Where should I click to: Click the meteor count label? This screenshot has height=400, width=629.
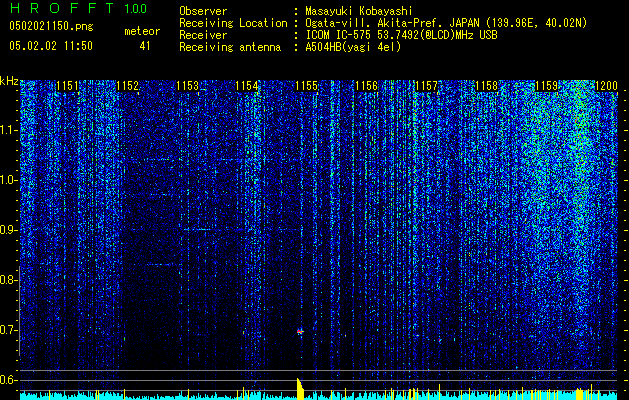142,31
